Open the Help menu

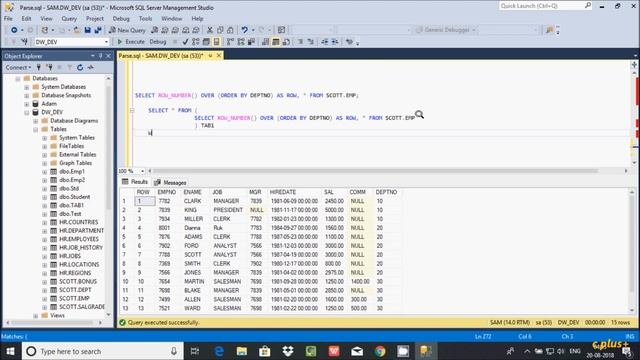(197, 19)
